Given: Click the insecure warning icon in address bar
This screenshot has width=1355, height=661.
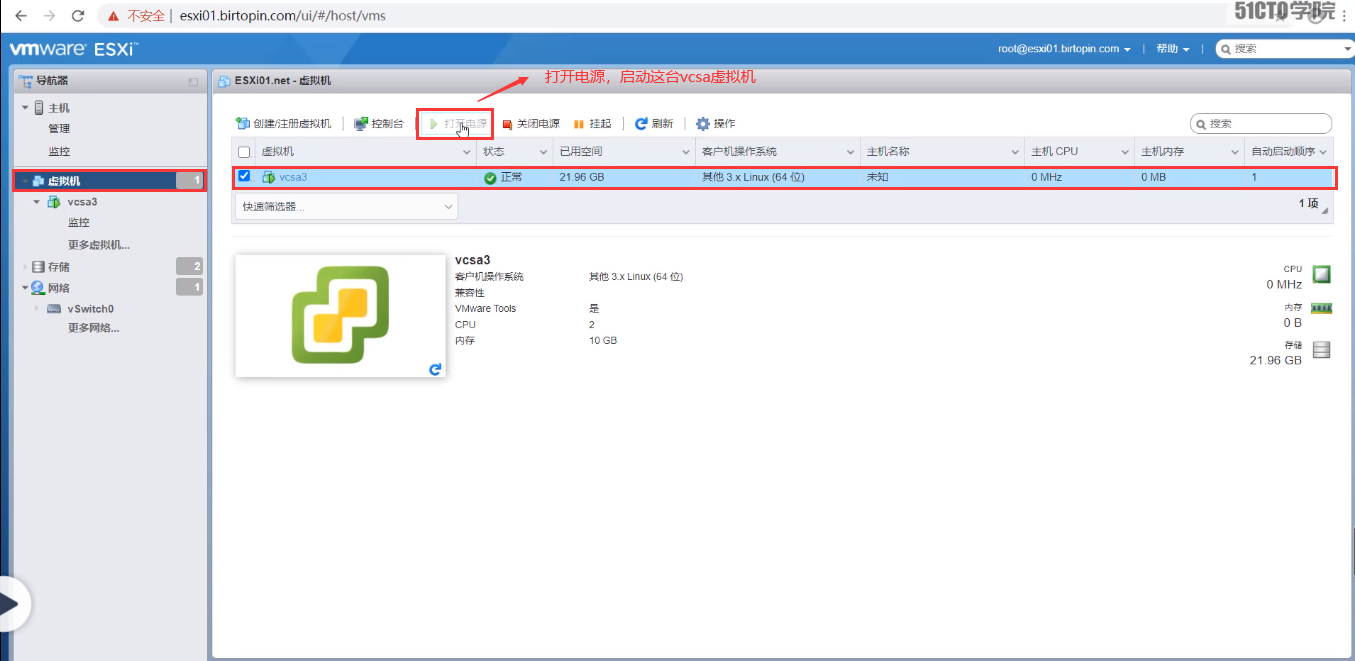Looking at the screenshot, I should pos(113,16).
